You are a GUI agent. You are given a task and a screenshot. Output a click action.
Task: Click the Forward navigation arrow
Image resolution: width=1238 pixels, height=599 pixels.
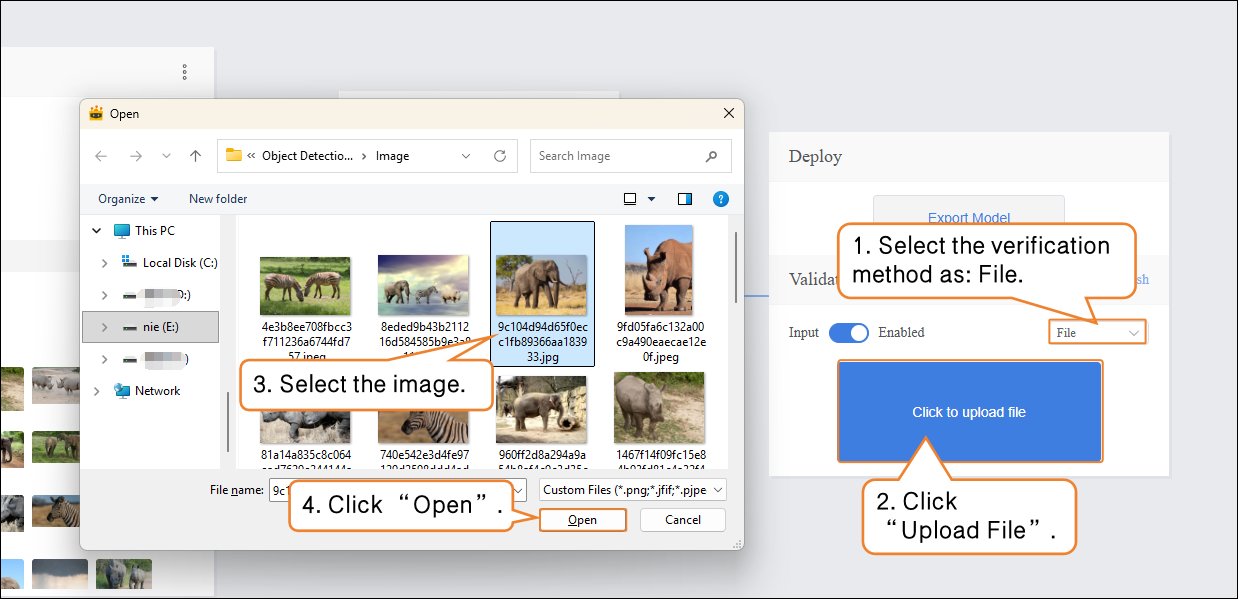pyautogui.click(x=136, y=156)
